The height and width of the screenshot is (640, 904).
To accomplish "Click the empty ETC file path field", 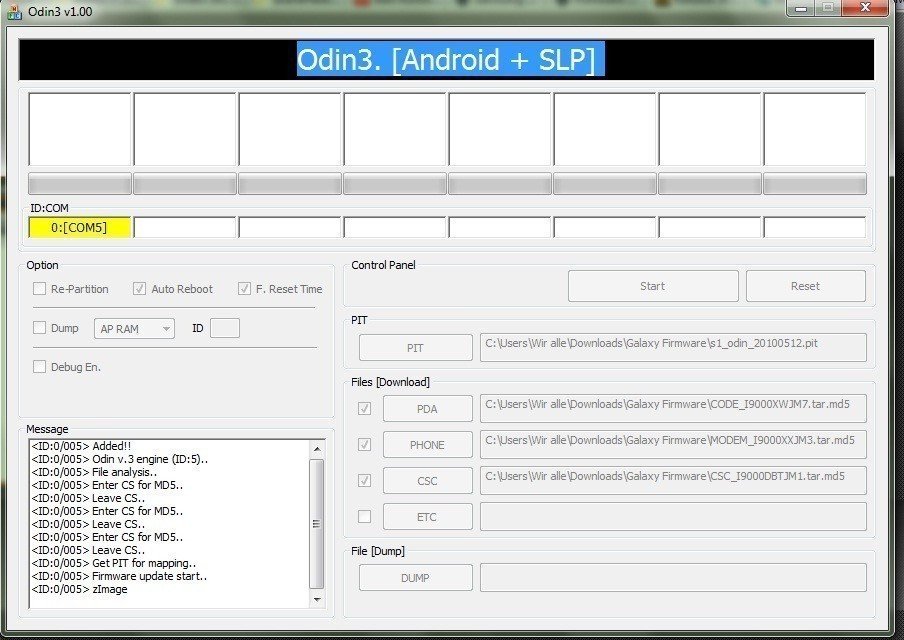I will (x=673, y=517).
